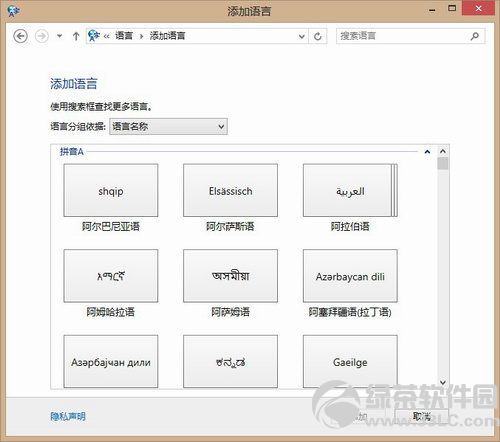
Task: Collapse the 拼音A group chevron
Action: 427,152
